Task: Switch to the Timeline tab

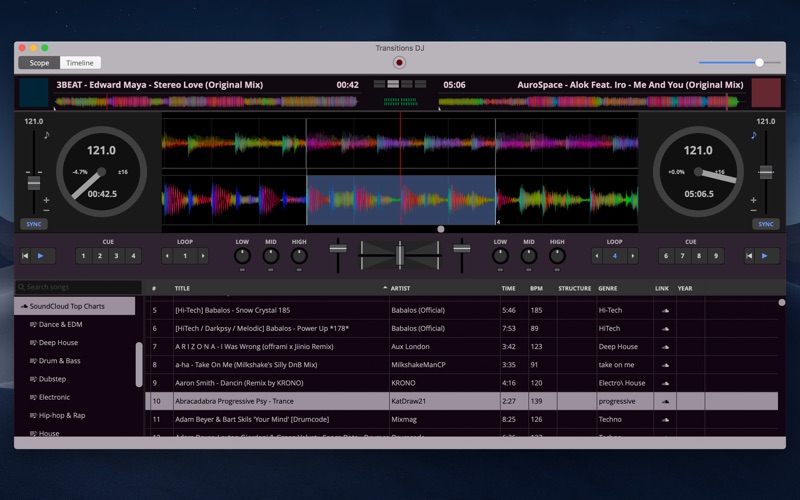Action: coord(80,63)
